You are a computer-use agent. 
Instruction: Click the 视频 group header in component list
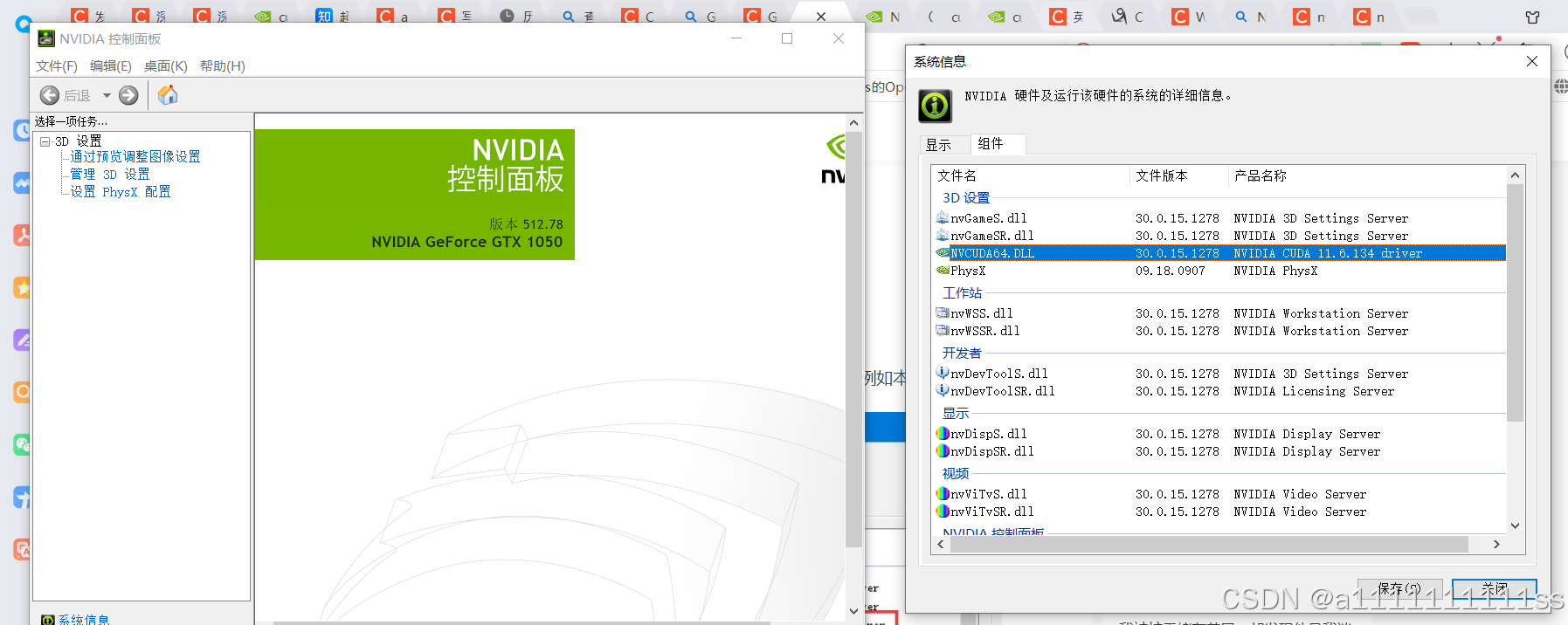click(956, 474)
